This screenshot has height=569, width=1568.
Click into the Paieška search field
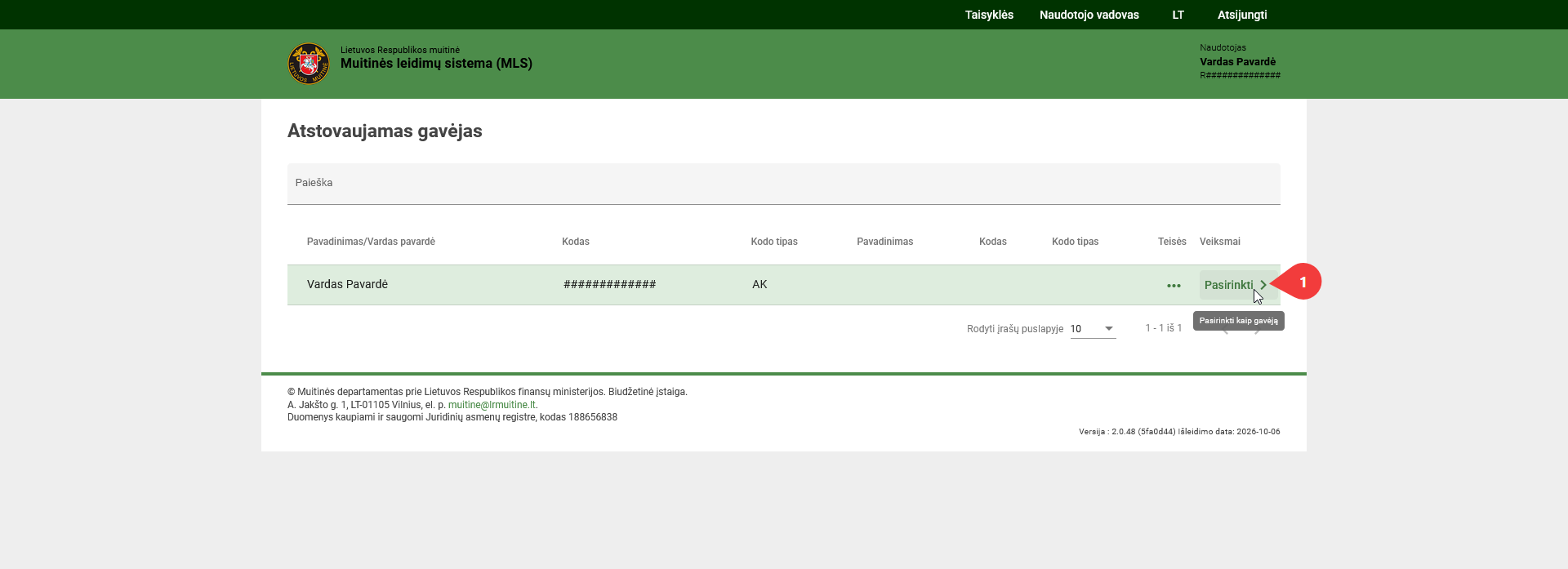click(x=783, y=184)
